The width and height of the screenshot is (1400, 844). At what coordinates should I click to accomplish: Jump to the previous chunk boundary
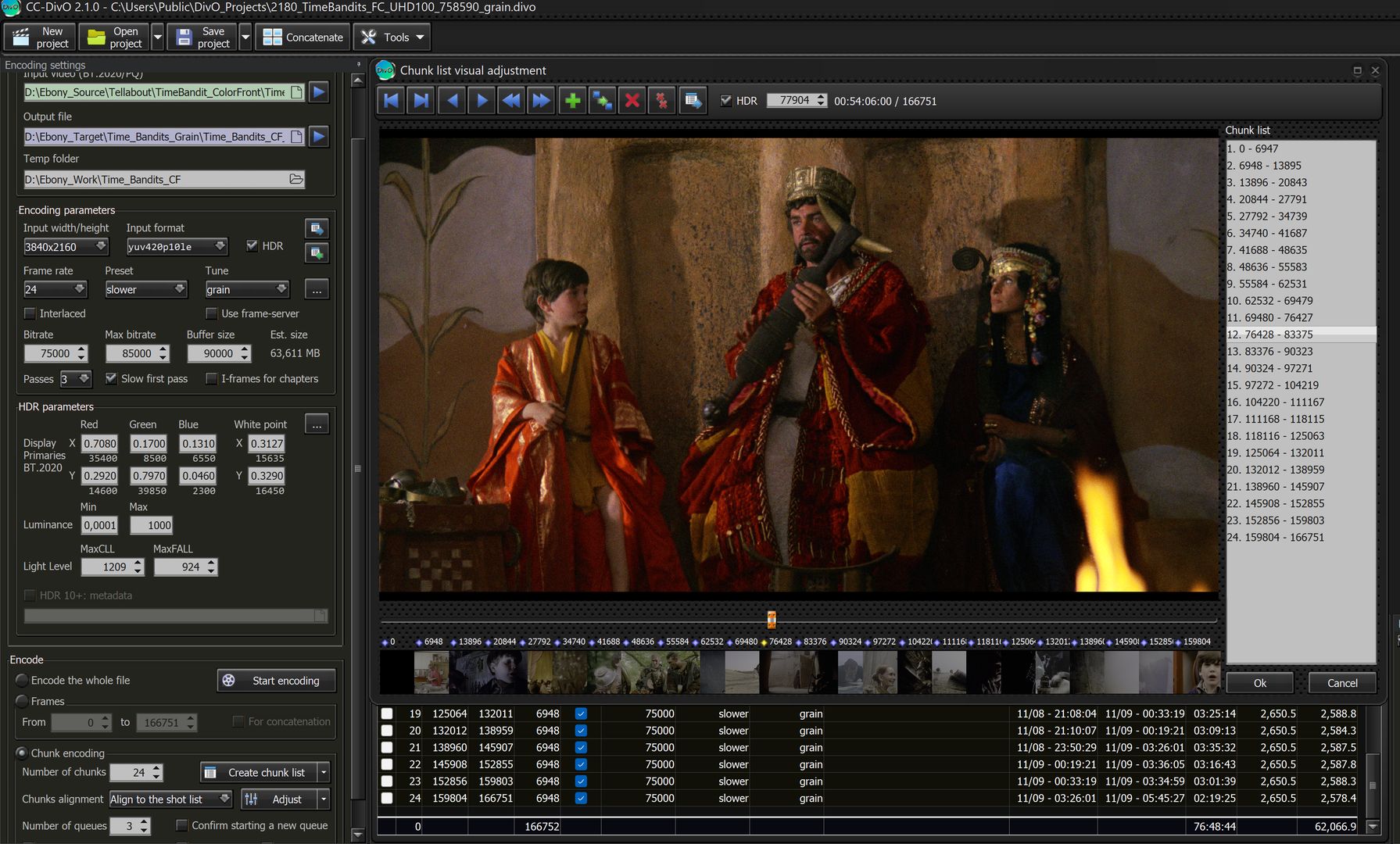[392, 101]
